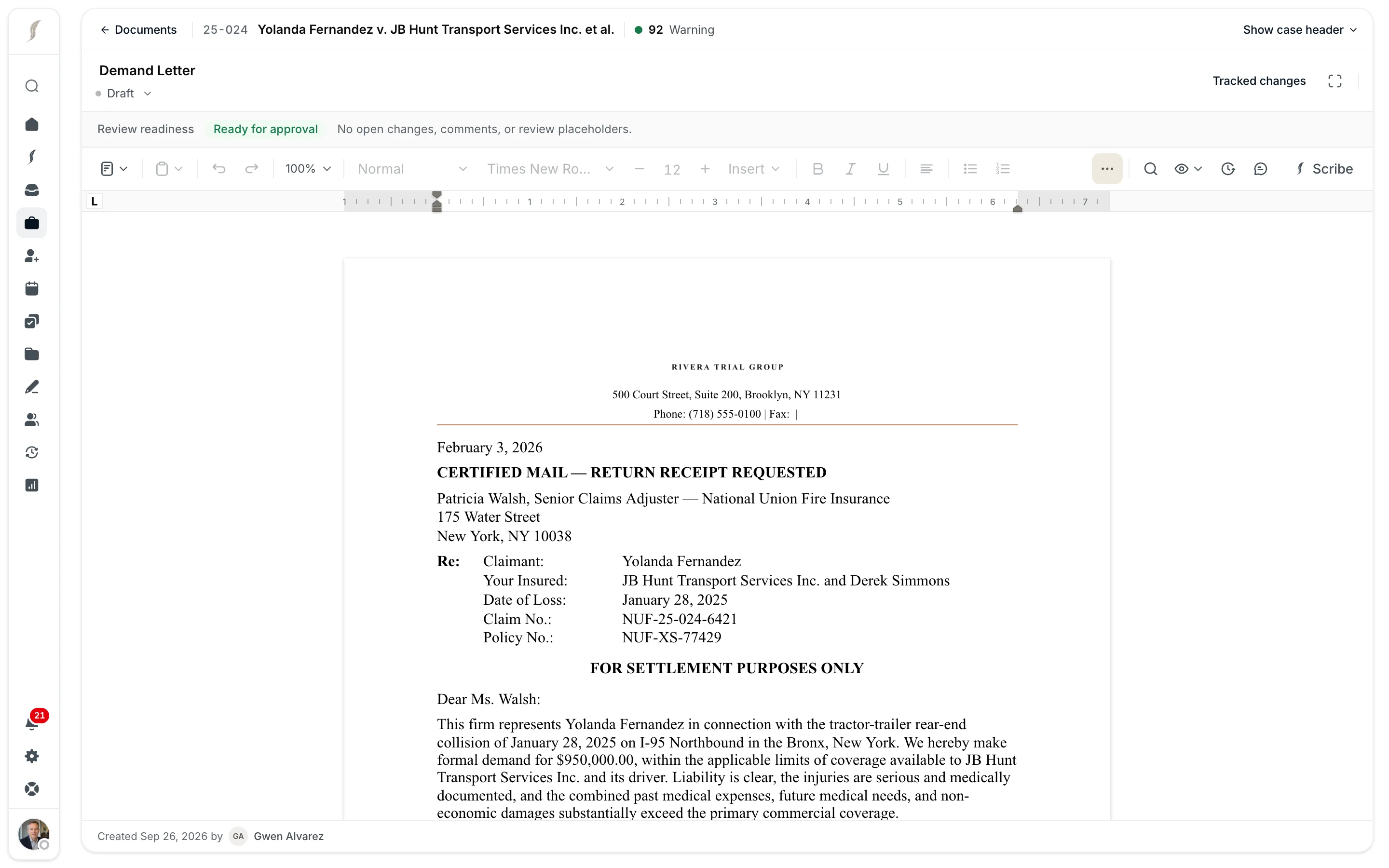Open the Draft status dropdown

[x=123, y=94]
